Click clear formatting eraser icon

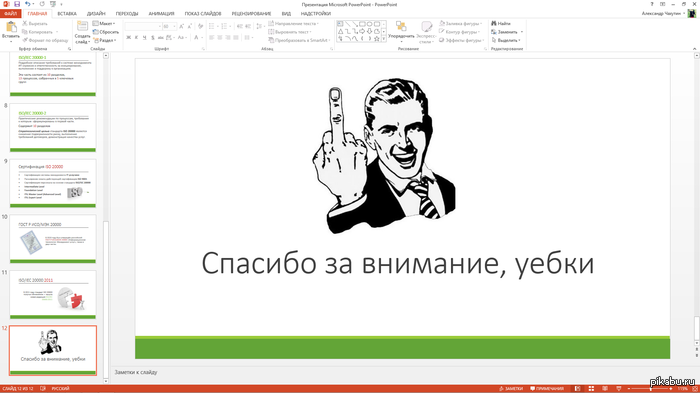coord(200,27)
